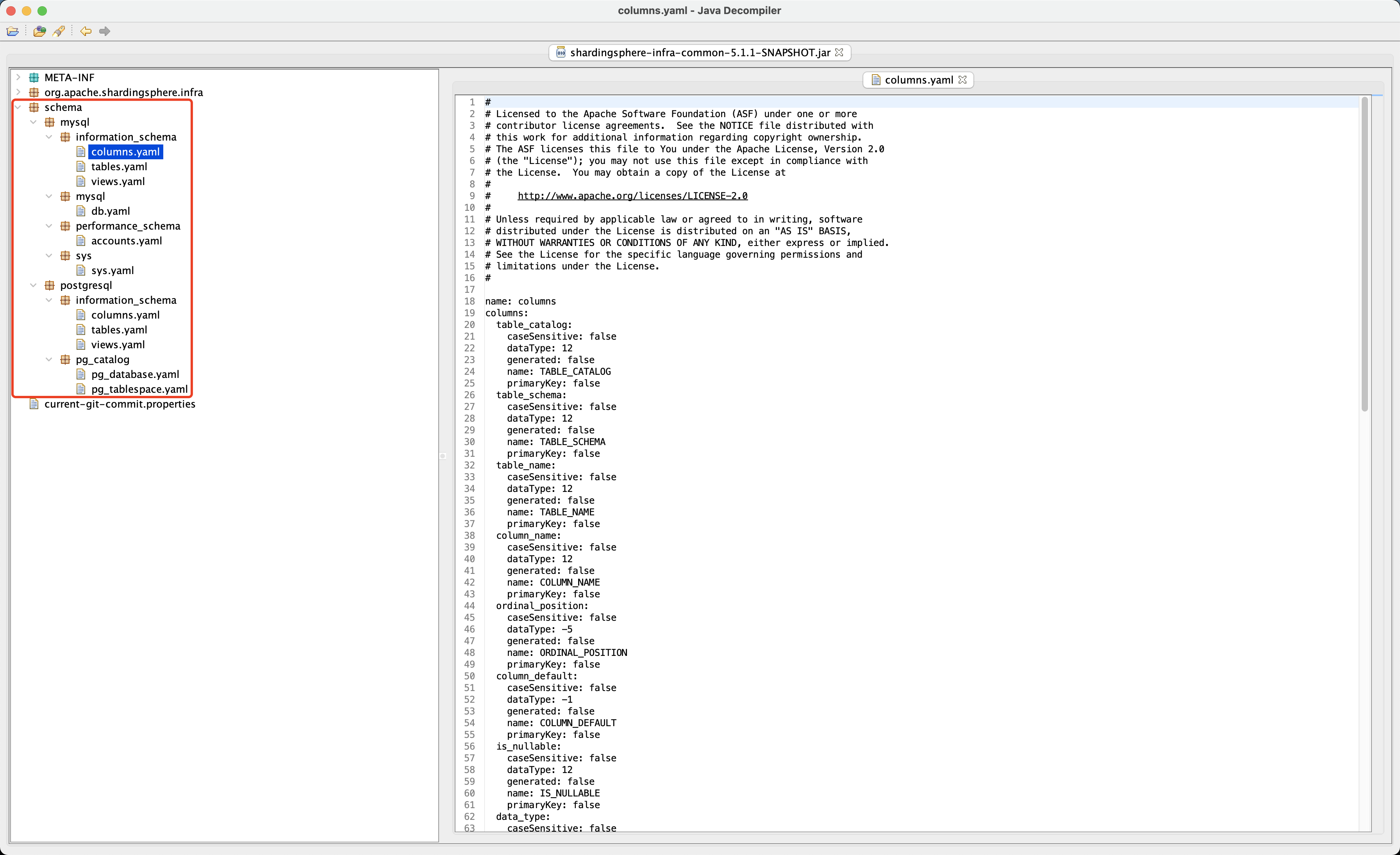Viewport: 1400px width, 855px height.
Task: Open accounts.yaml under performance_schema
Action: (x=126, y=241)
